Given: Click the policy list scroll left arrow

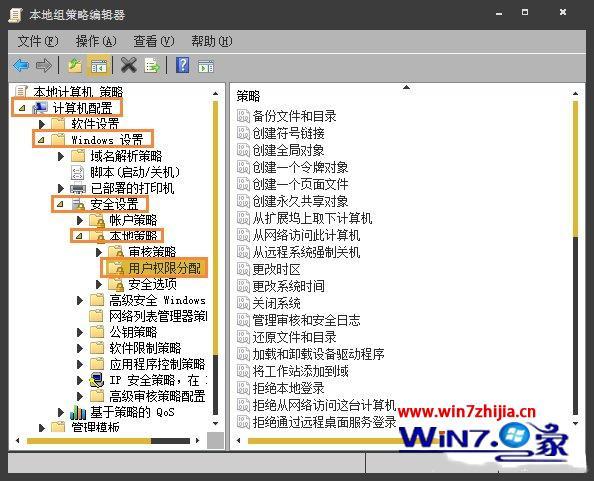Looking at the screenshot, I should coord(239,440).
